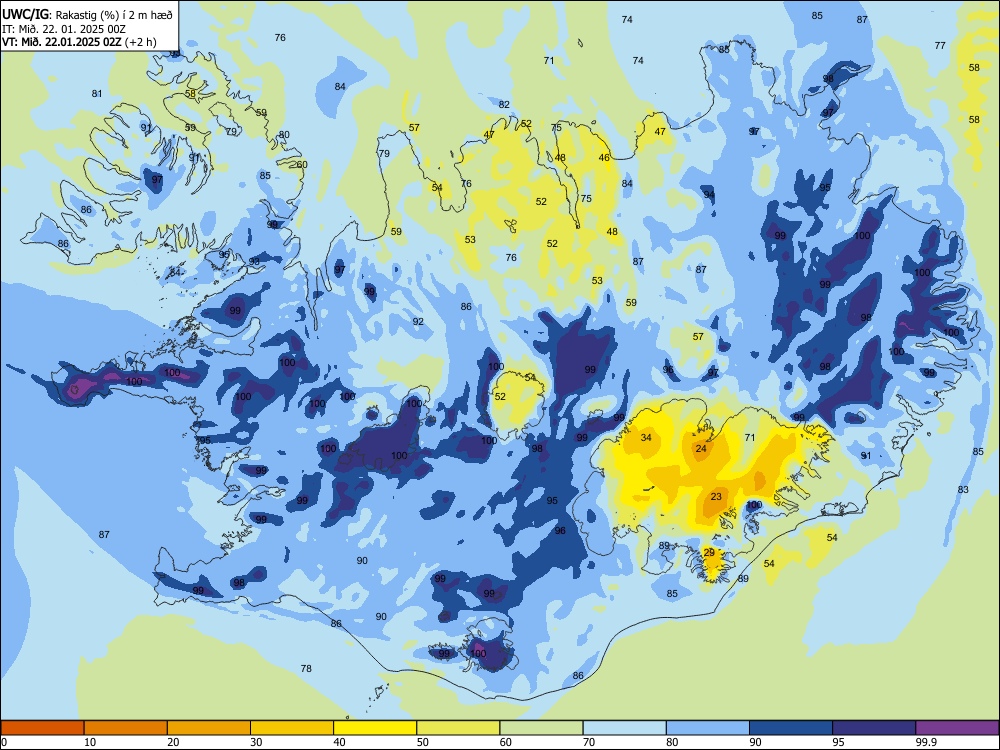Select the bright yellow 40–50 legend swatch
This screenshot has width=1000, height=750.
coord(375,728)
